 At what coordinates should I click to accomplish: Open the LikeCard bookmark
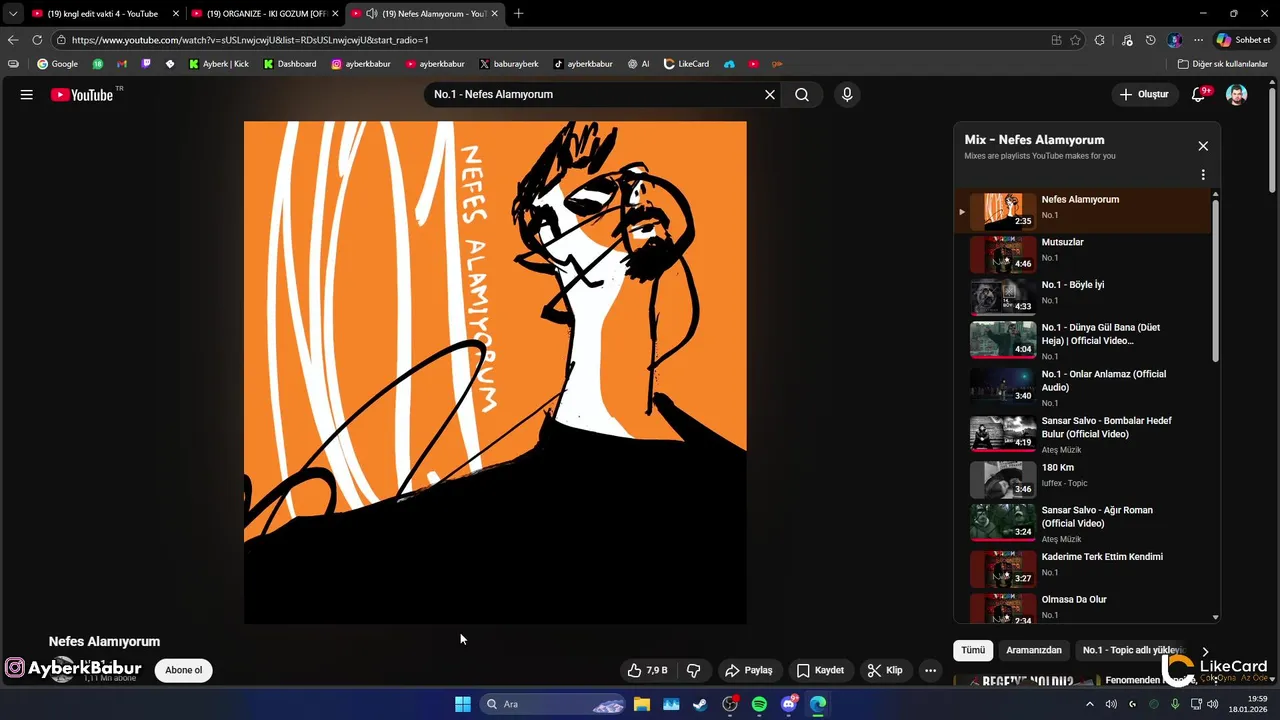686,64
